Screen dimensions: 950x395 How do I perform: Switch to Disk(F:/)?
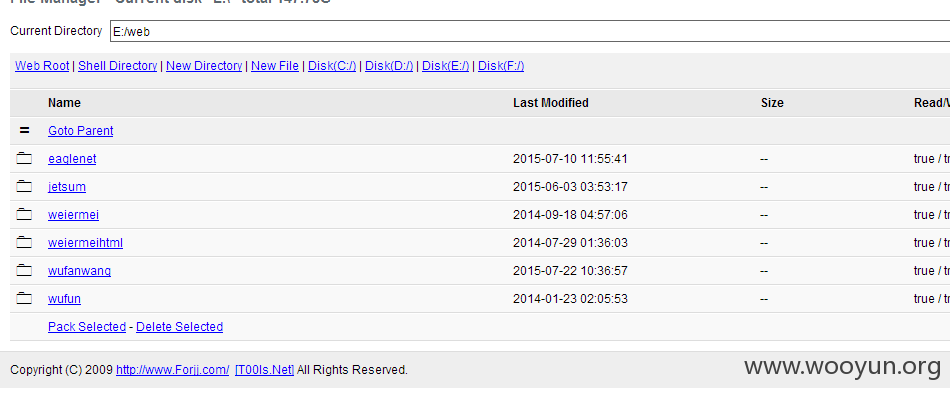(501, 66)
